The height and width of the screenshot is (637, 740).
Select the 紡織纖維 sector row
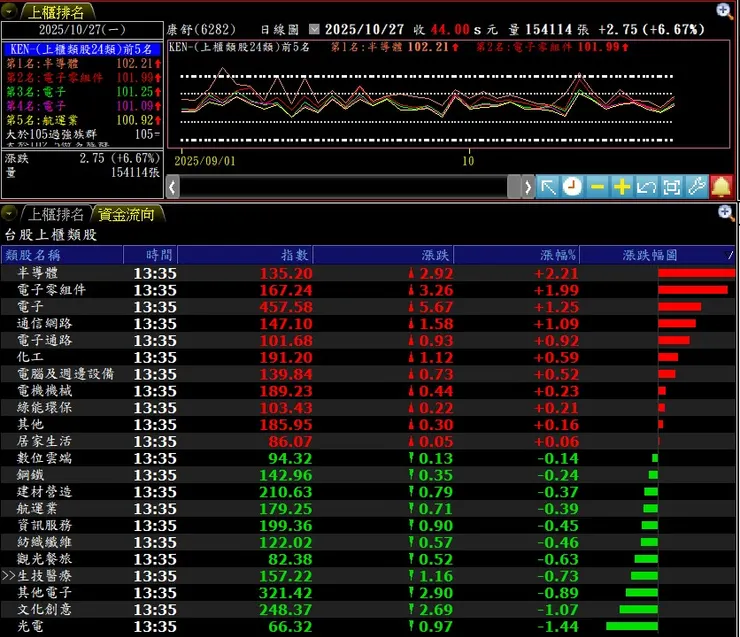point(368,542)
